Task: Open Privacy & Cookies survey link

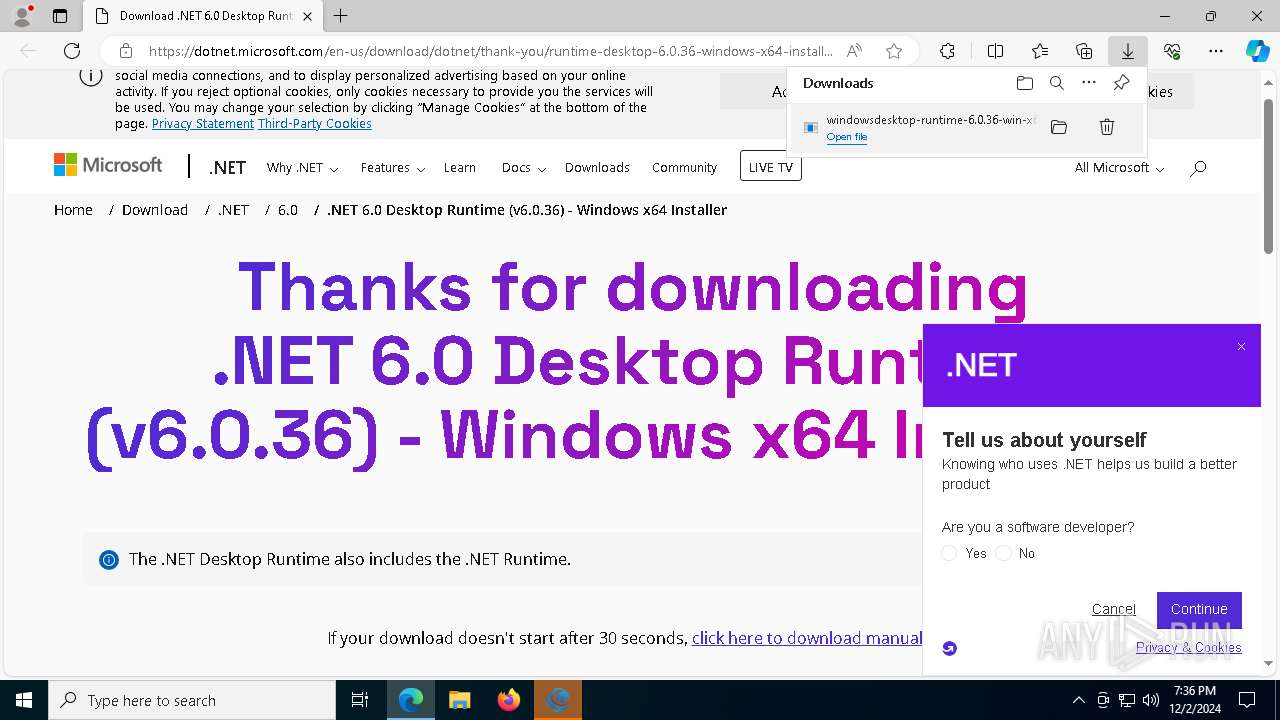Action: tap(1189, 648)
